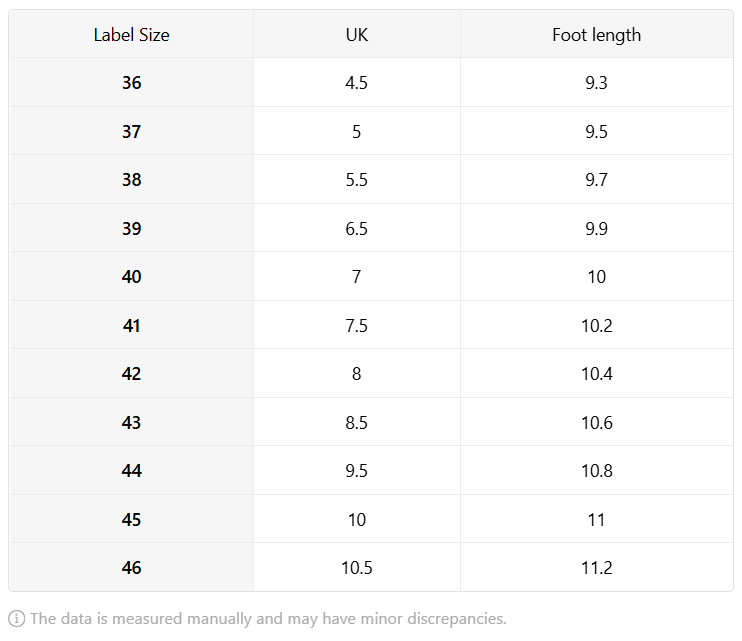Select label size 40 row
This screenshot has width=742, height=641.
[371, 277]
